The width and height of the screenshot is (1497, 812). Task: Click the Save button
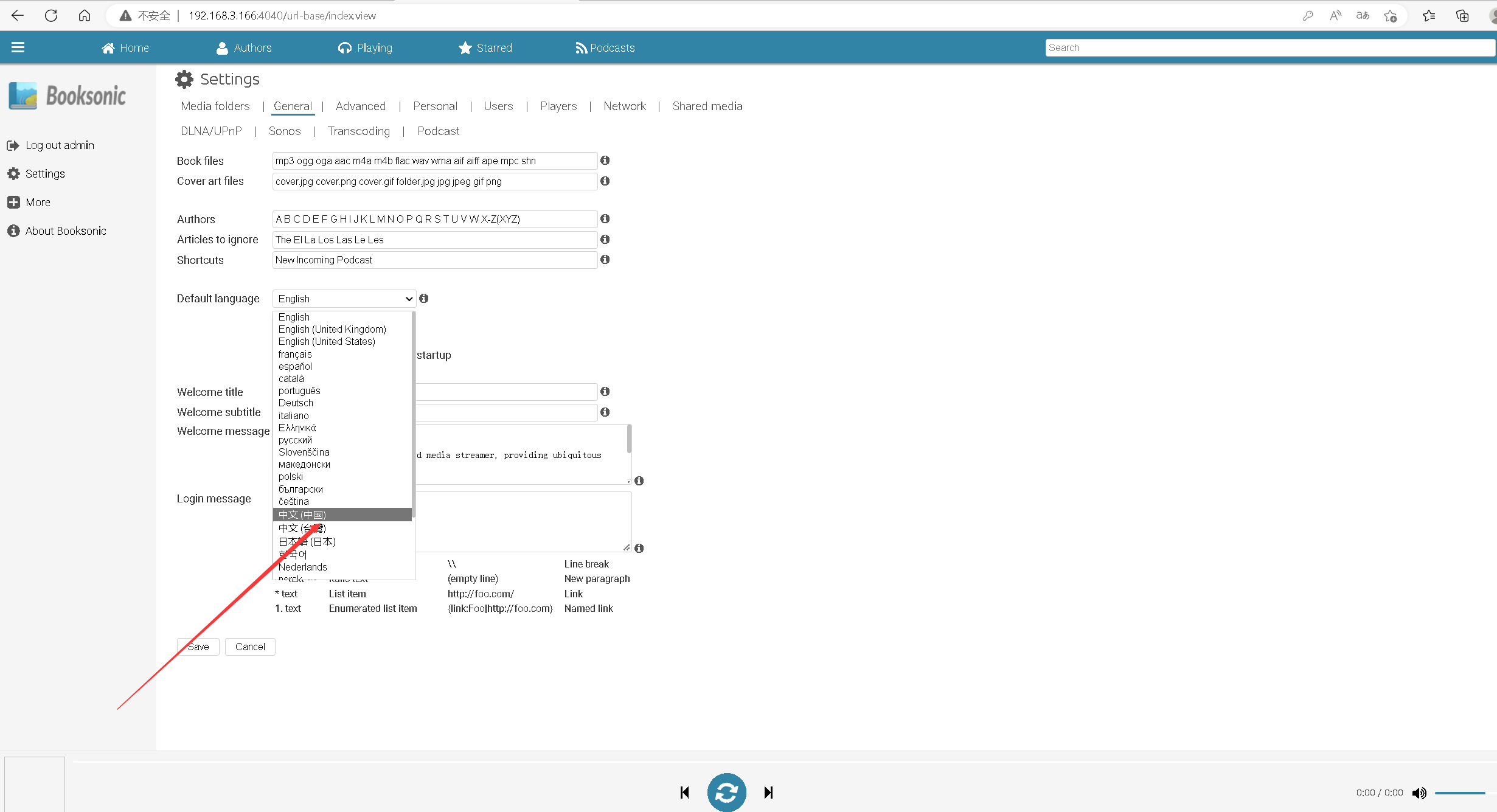pyautogui.click(x=198, y=647)
